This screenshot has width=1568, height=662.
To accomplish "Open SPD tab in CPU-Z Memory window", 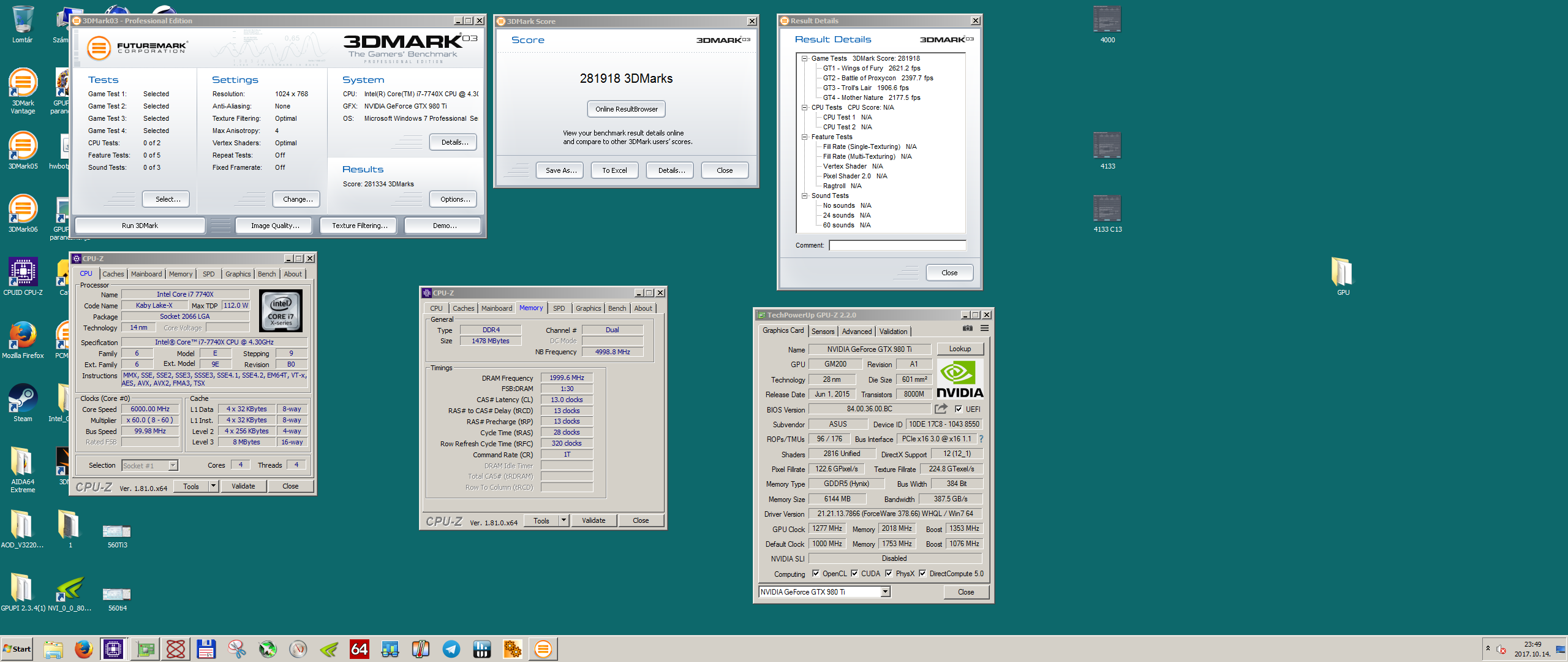I will tap(559, 308).
